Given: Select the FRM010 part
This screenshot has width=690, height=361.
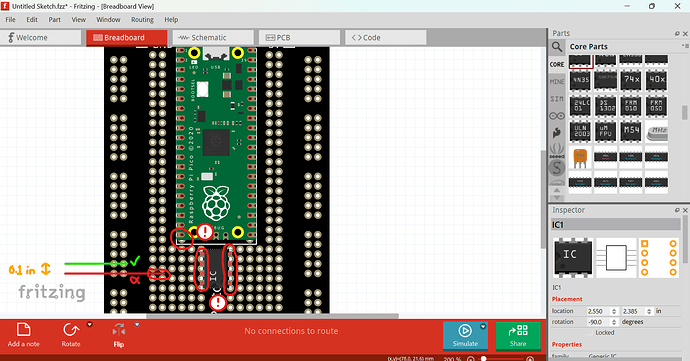Looking at the screenshot, I should pyautogui.click(x=631, y=106).
